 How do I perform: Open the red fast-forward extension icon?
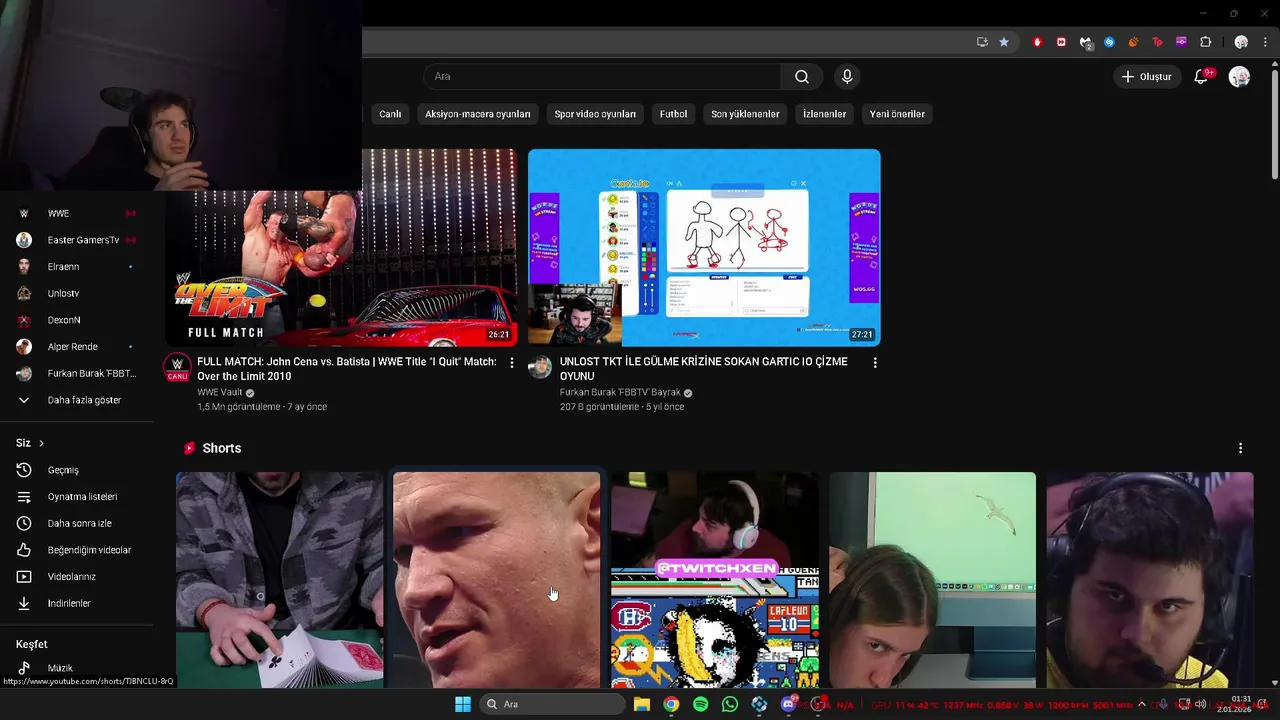[x=1061, y=42]
